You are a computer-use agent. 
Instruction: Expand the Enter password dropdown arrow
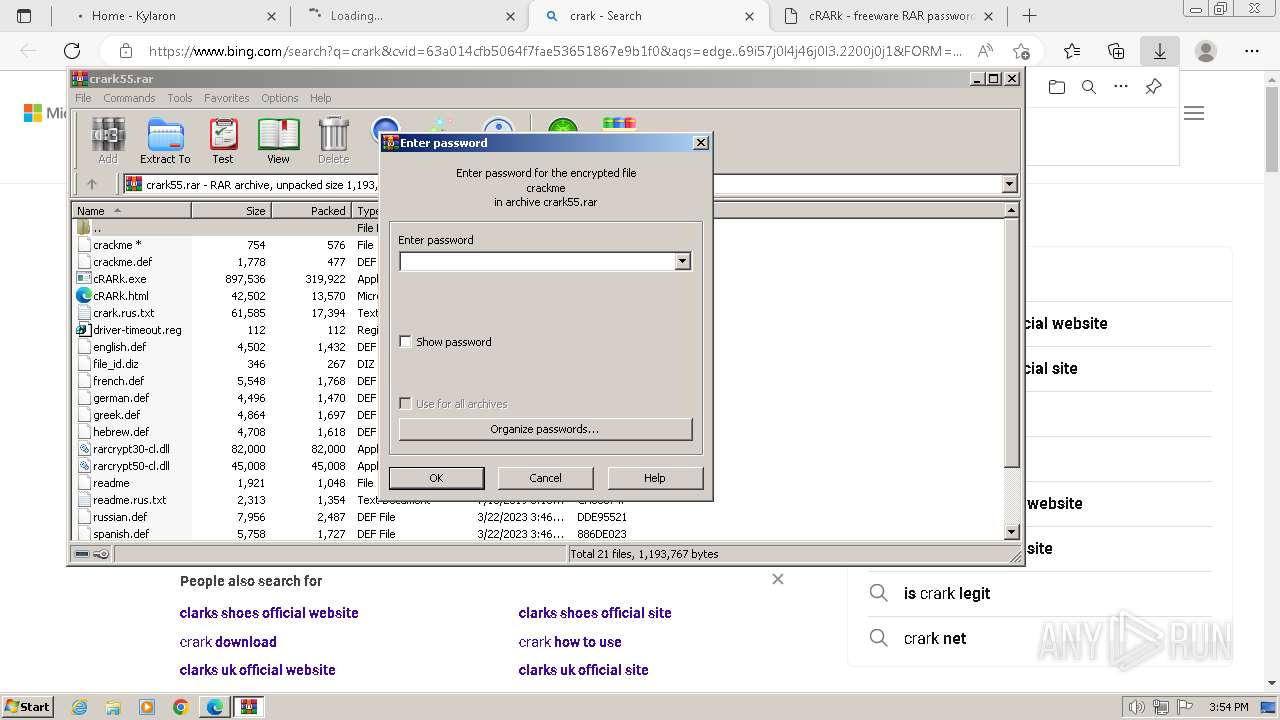(x=682, y=261)
